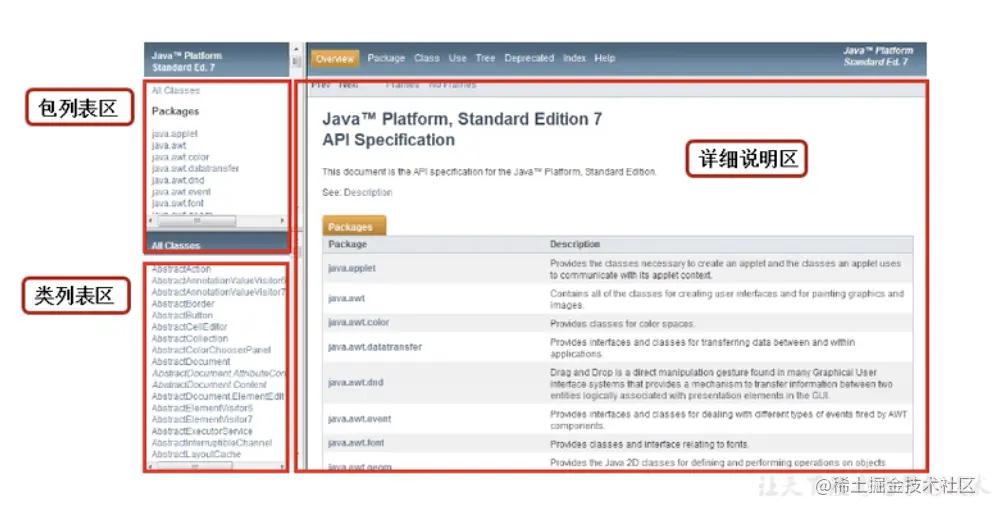This screenshot has width=992, height=512.
Task: Open java.awt.event in the Packages table
Action: click(359, 419)
